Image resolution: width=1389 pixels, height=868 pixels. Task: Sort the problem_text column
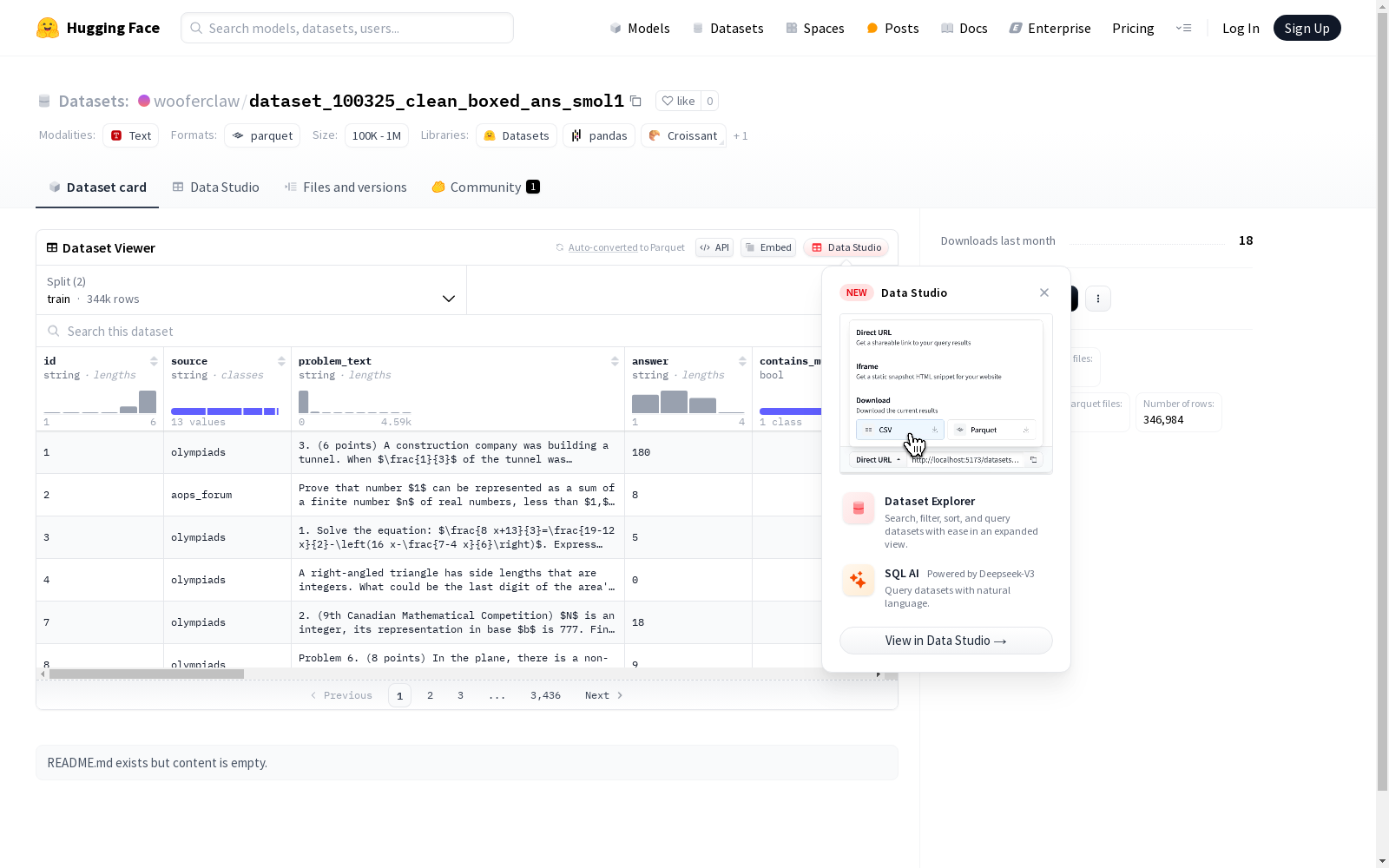click(615, 361)
